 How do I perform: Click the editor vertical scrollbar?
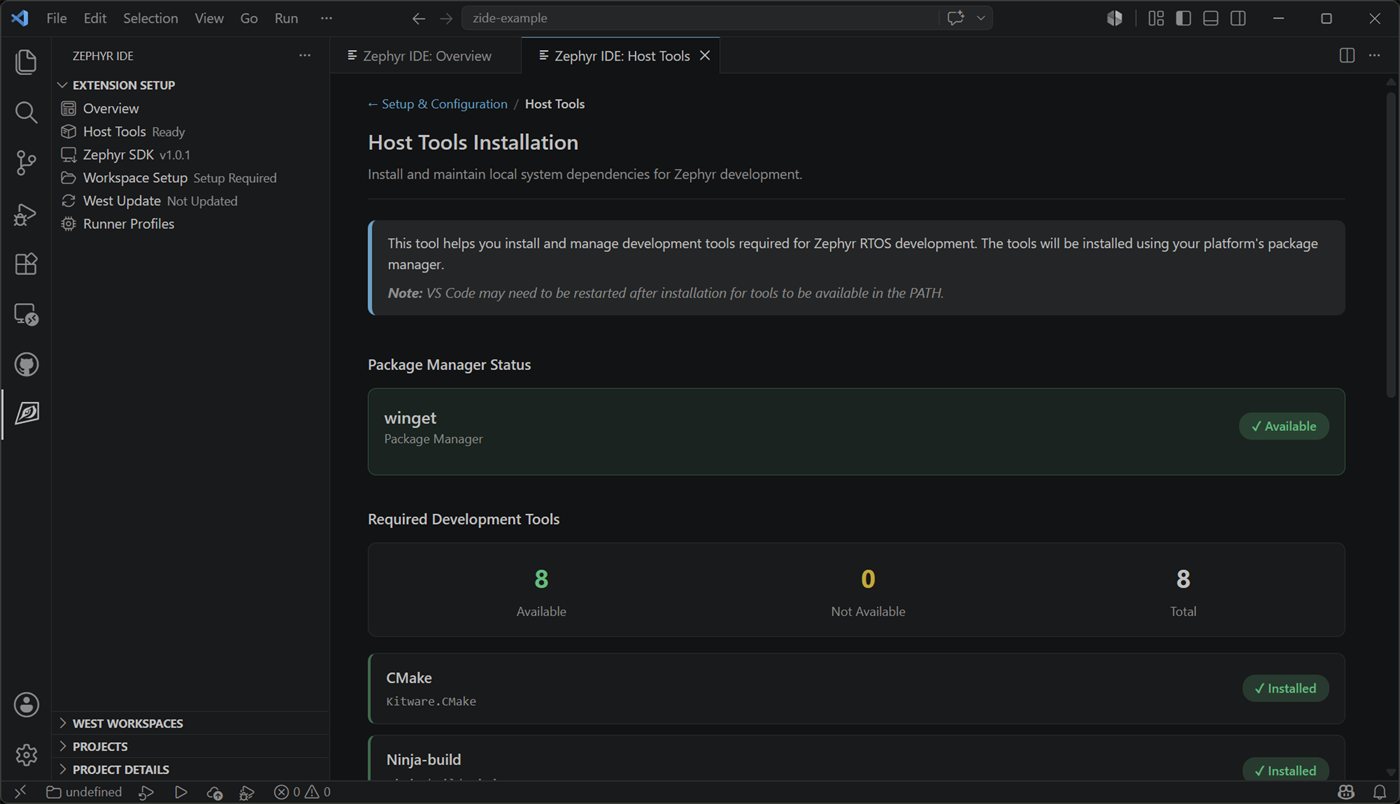click(x=1391, y=245)
